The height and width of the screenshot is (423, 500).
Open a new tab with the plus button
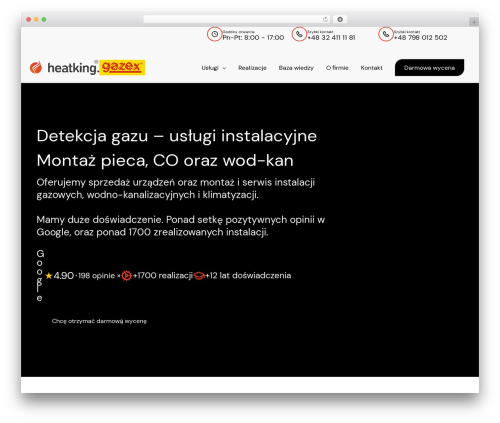(474, 22)
